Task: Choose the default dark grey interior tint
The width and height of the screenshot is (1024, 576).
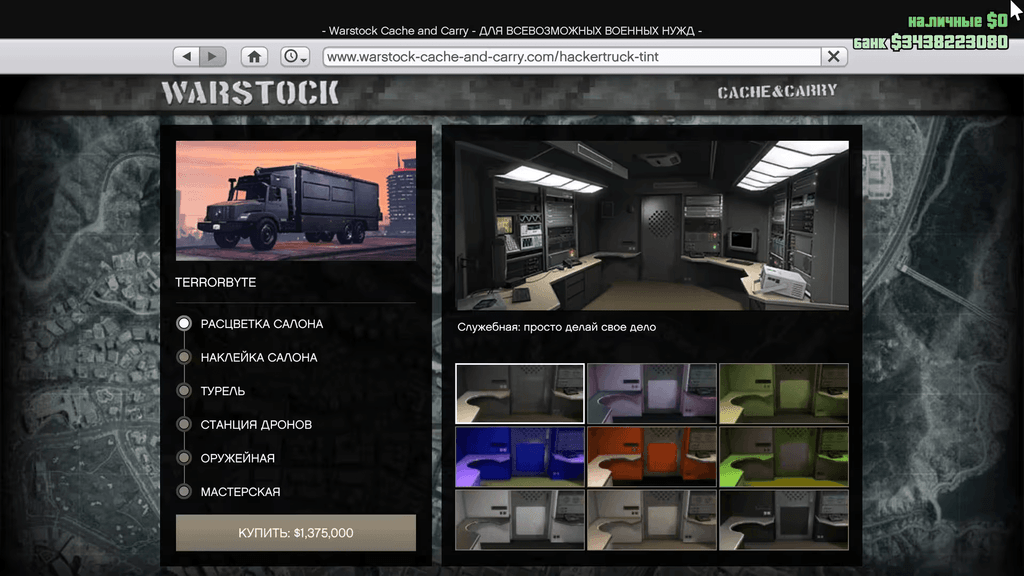Action: pyautogui.click(x=520, y=394)
